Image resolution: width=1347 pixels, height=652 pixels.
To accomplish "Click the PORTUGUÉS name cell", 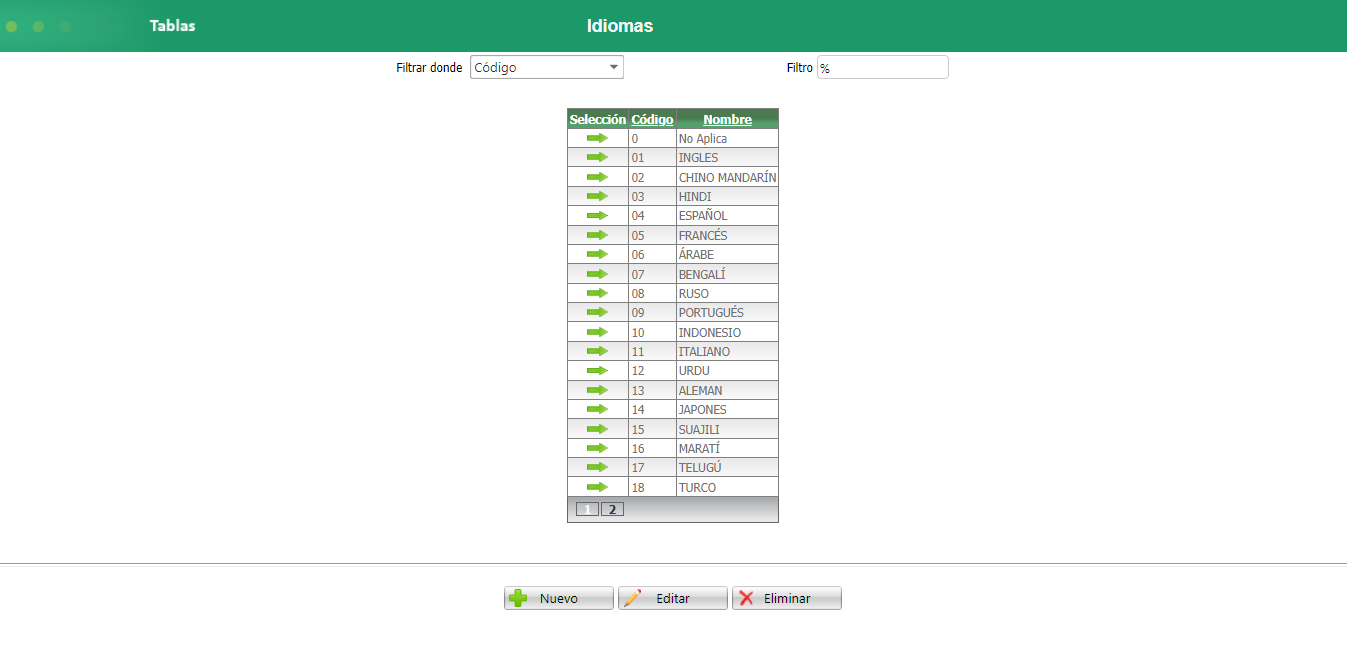I will [727, 313].
